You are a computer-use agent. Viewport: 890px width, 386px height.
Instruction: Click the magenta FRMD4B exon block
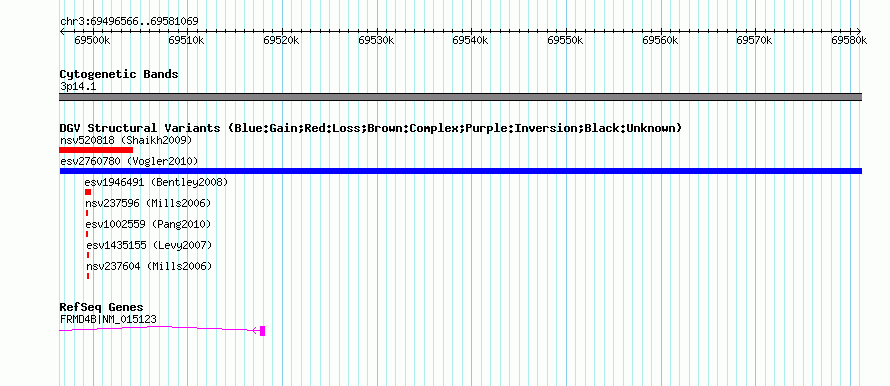(x=263, y=331)
